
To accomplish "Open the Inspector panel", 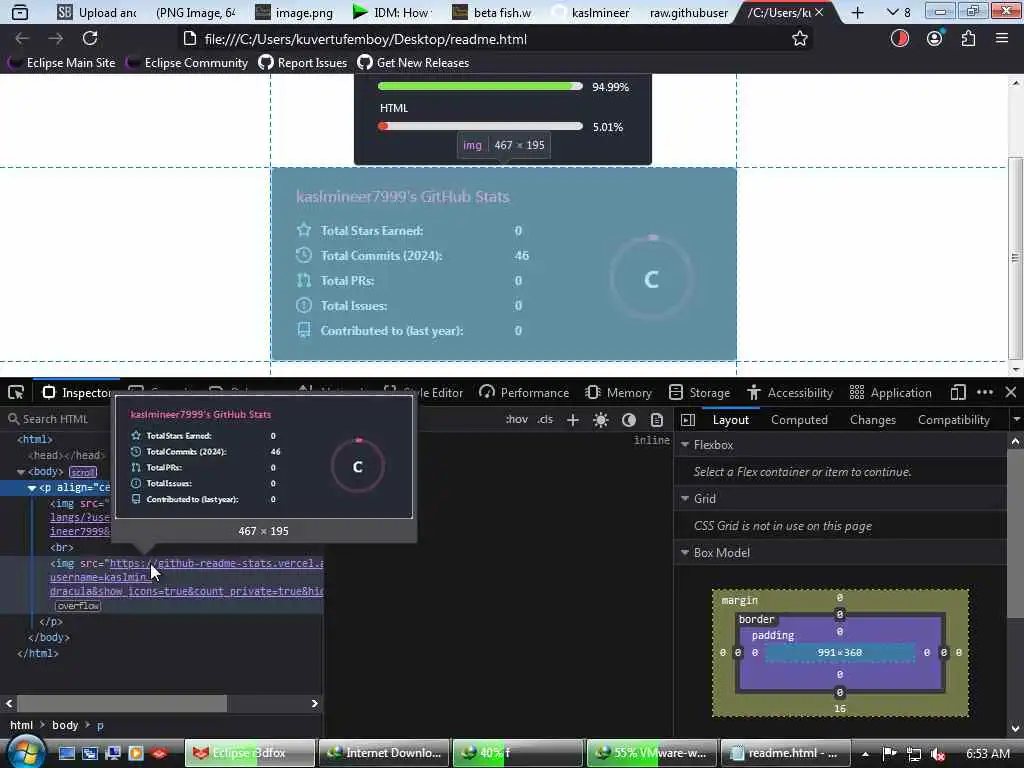I will click(x=77, y=392).
